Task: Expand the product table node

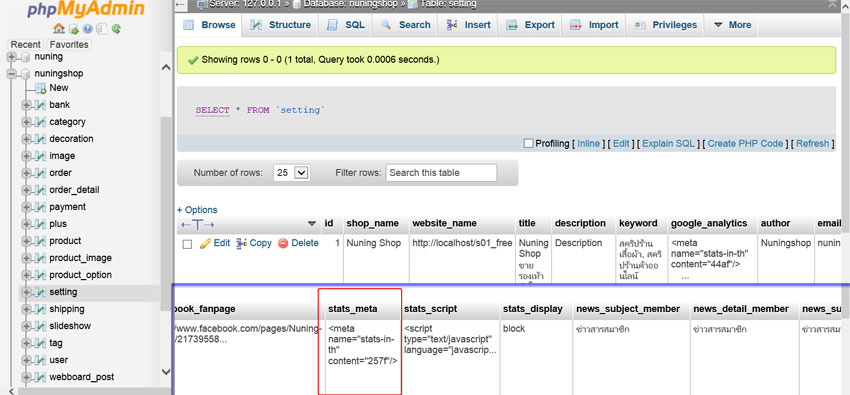Action: [x=26, y=241]
